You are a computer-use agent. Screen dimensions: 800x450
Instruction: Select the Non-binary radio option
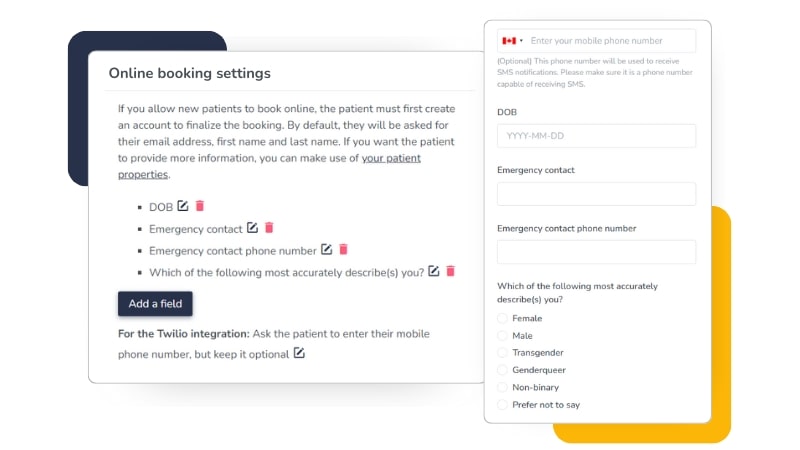[x=503, y=387]
